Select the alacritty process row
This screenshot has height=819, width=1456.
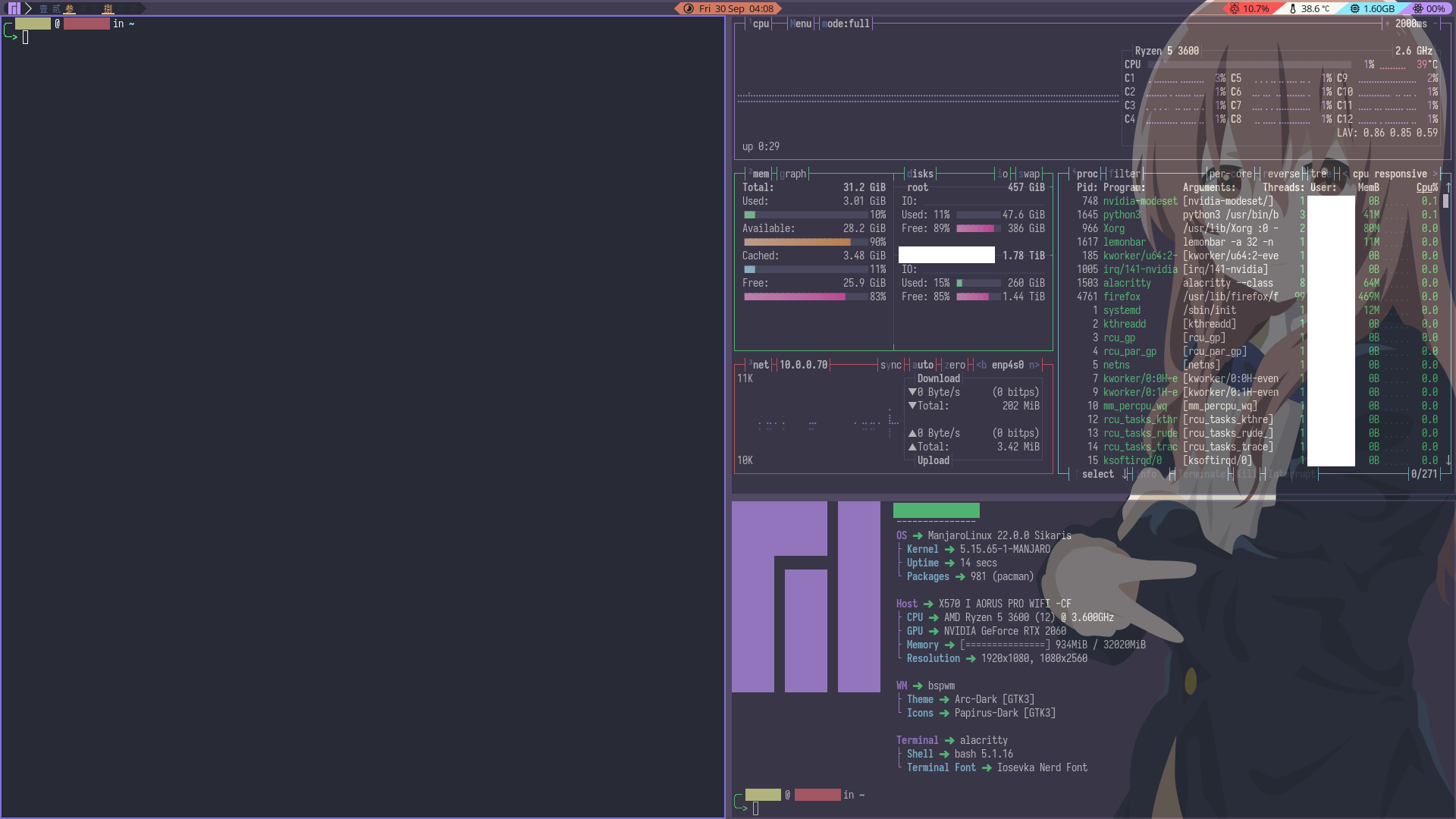1257,283
